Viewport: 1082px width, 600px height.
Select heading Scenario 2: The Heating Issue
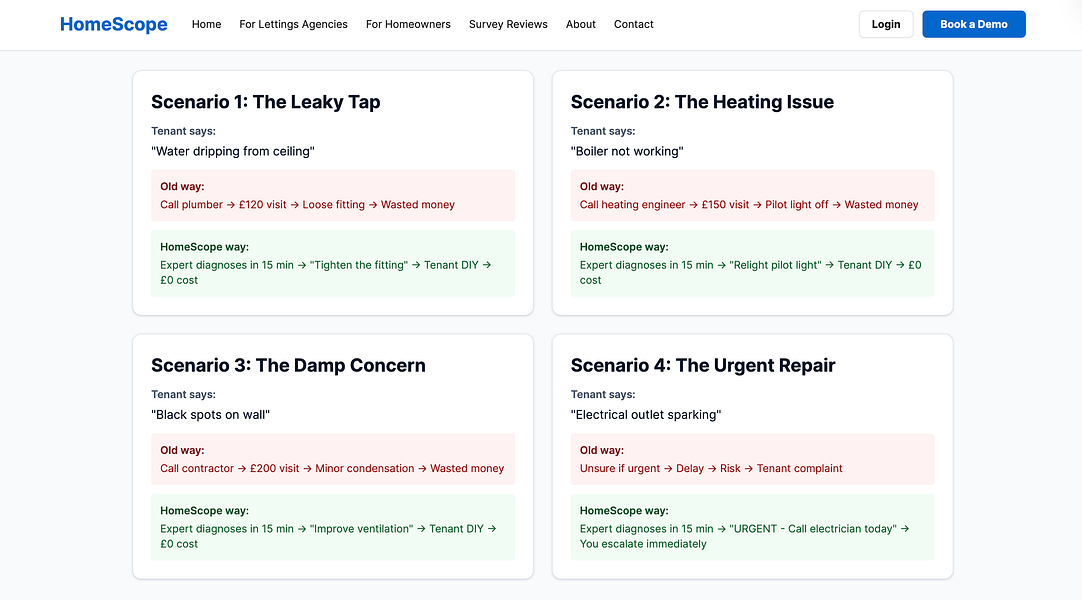(702, 102)
